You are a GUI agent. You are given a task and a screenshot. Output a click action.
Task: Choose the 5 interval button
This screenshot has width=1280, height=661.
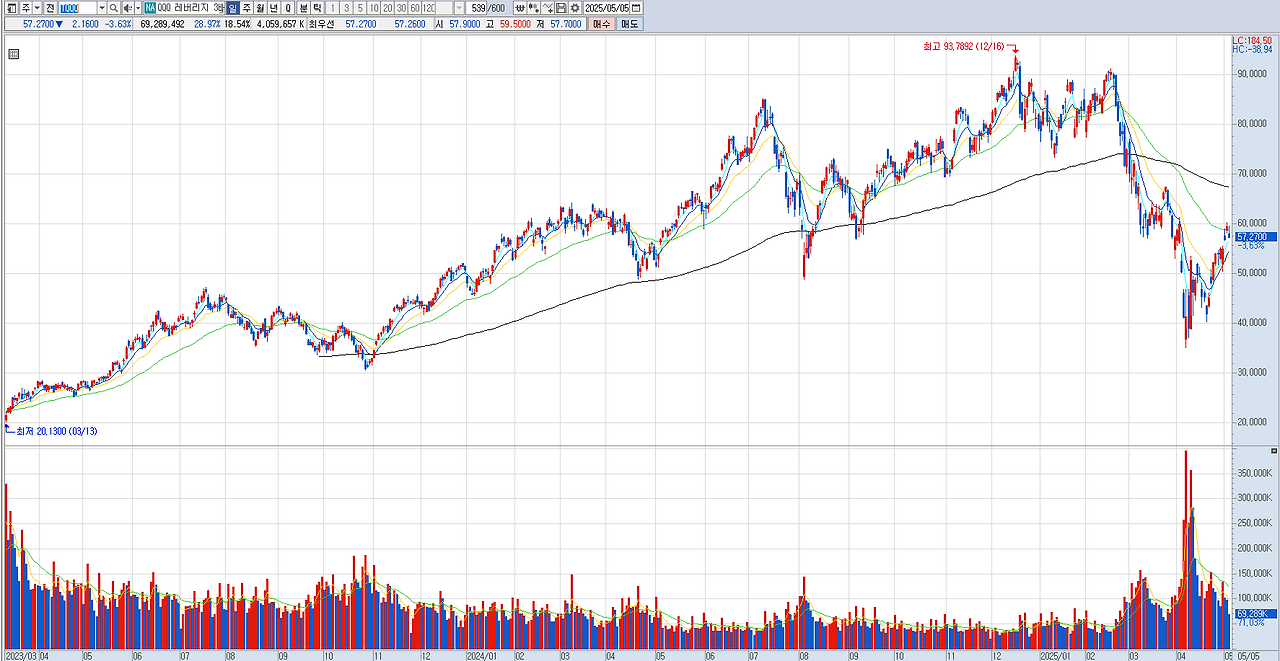pos(360,8)
